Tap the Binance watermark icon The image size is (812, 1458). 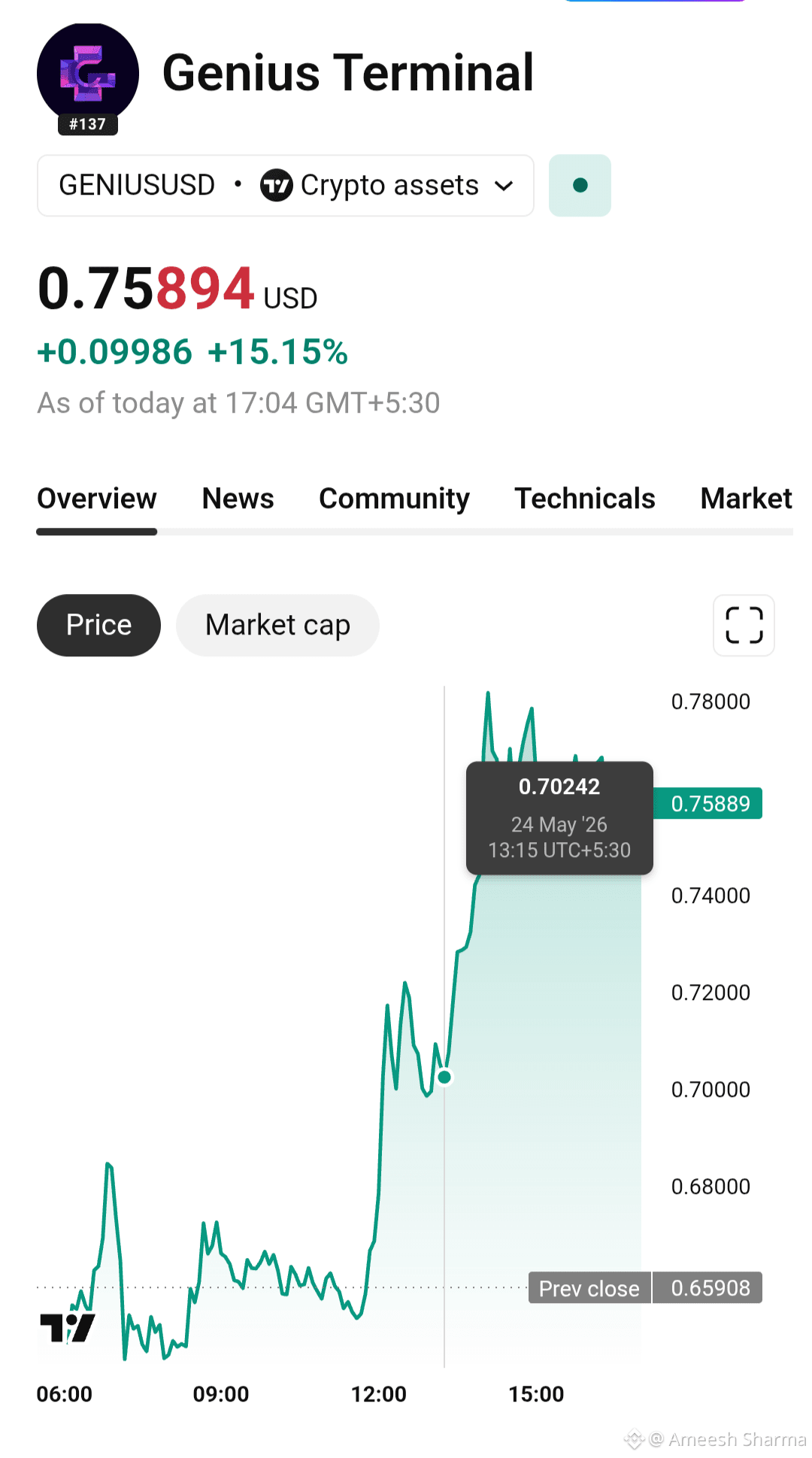tap(635, 1439)
